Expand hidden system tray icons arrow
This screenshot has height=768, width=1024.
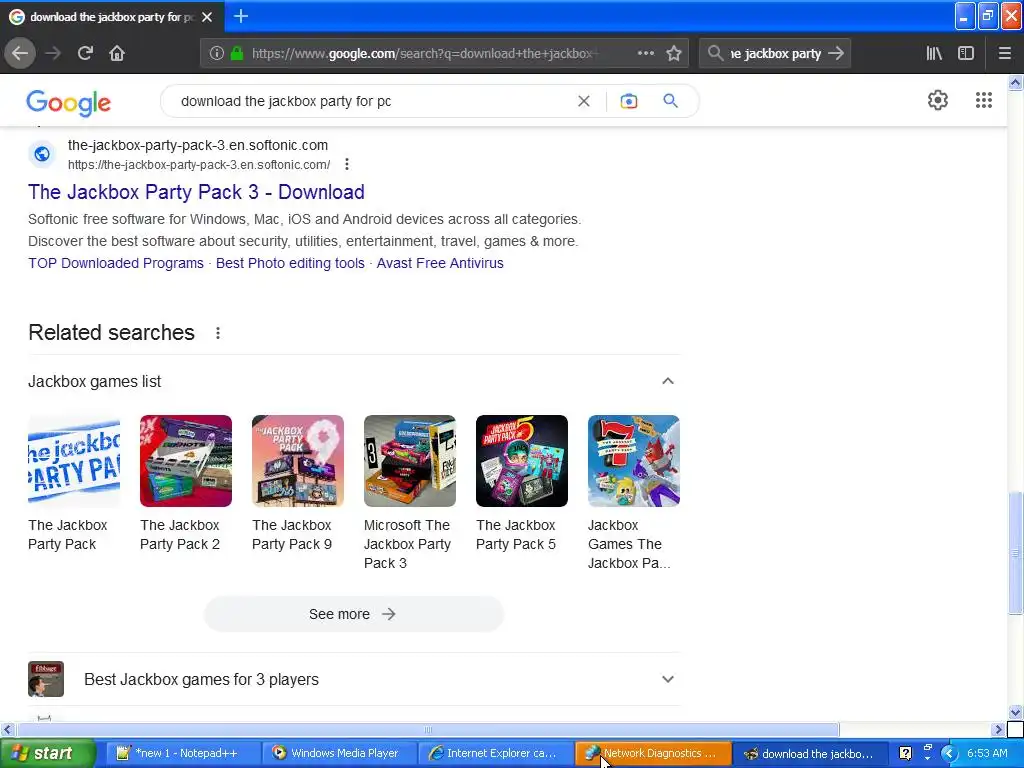pyautogui.click(x=949, y=753)
